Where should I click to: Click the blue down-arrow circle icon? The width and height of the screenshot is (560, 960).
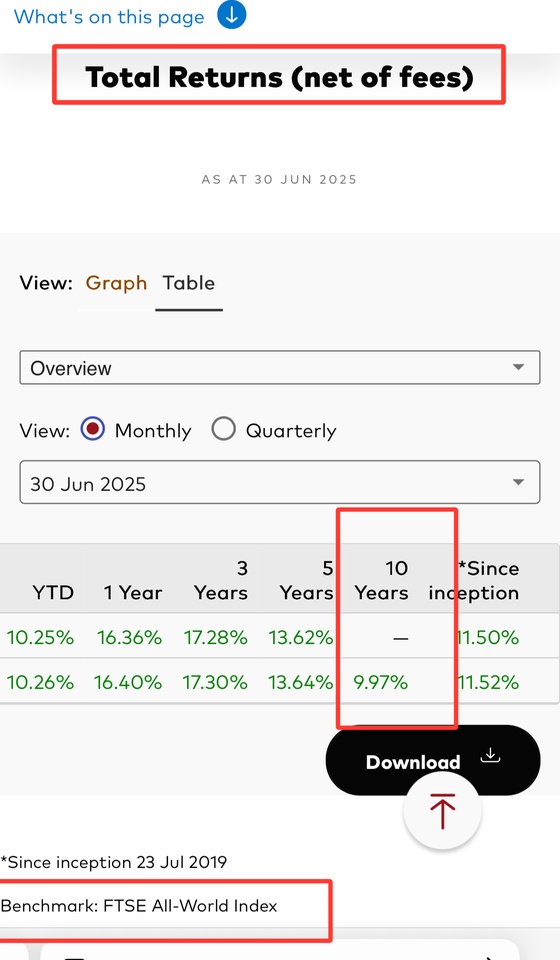(x=231, y=15)
